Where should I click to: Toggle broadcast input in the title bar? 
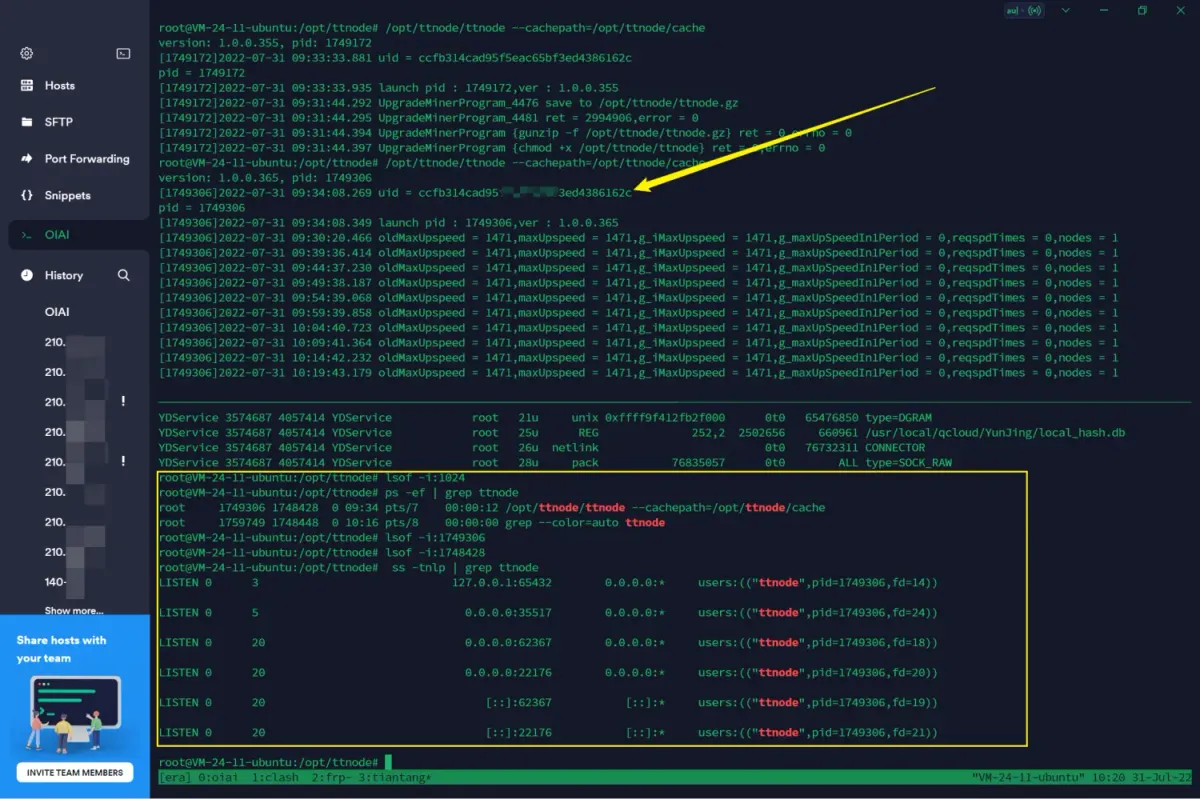coord(1034,10)
